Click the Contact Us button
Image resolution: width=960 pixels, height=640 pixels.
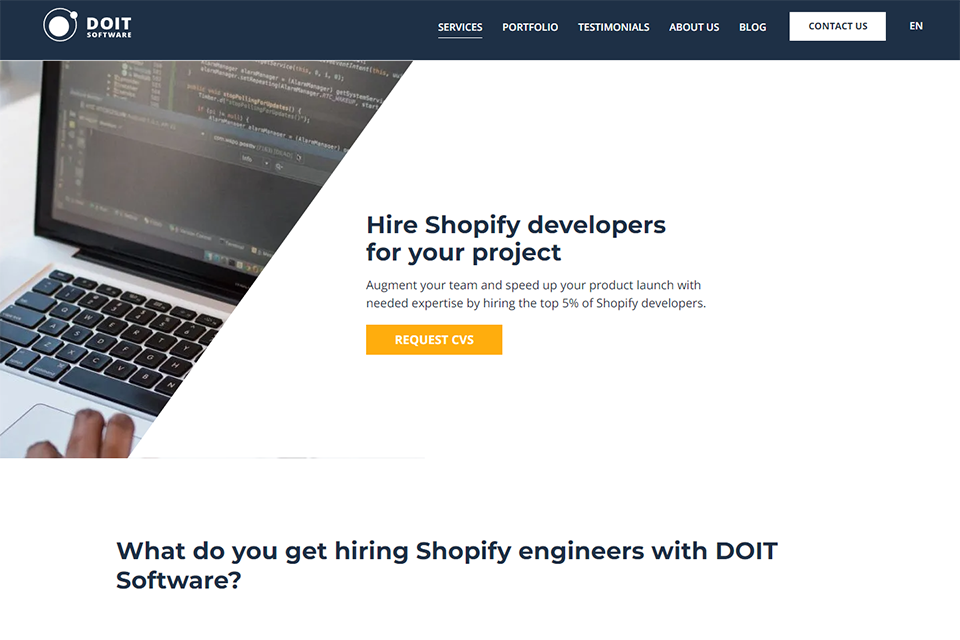click(x=837, y=26)
